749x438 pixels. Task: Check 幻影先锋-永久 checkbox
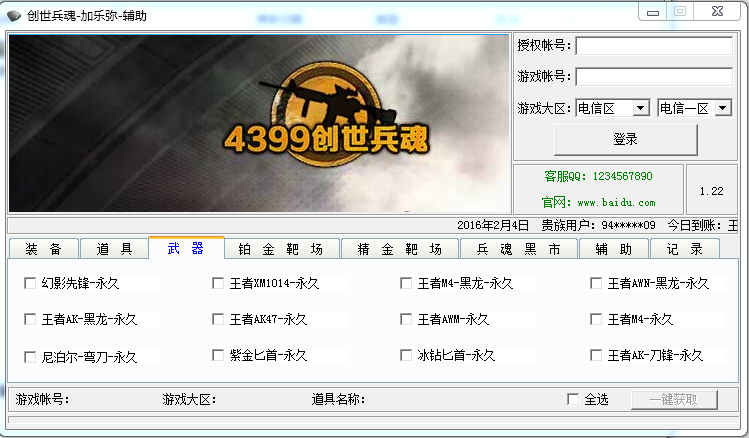click(30, 283)
